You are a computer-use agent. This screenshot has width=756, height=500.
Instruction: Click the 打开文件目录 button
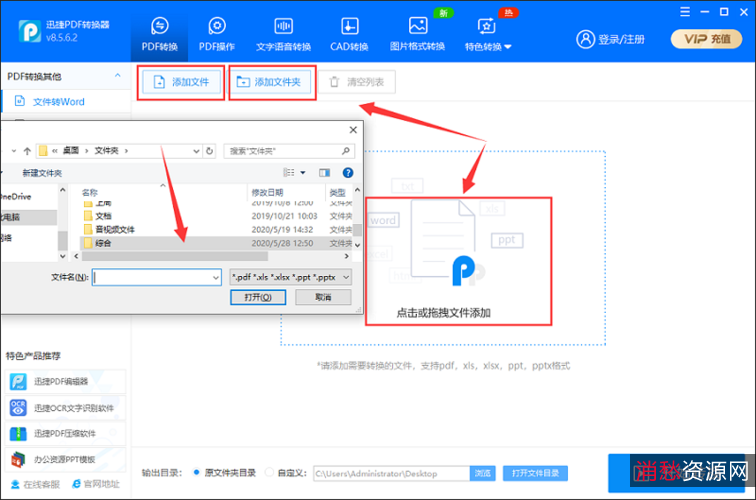point(535,473)
